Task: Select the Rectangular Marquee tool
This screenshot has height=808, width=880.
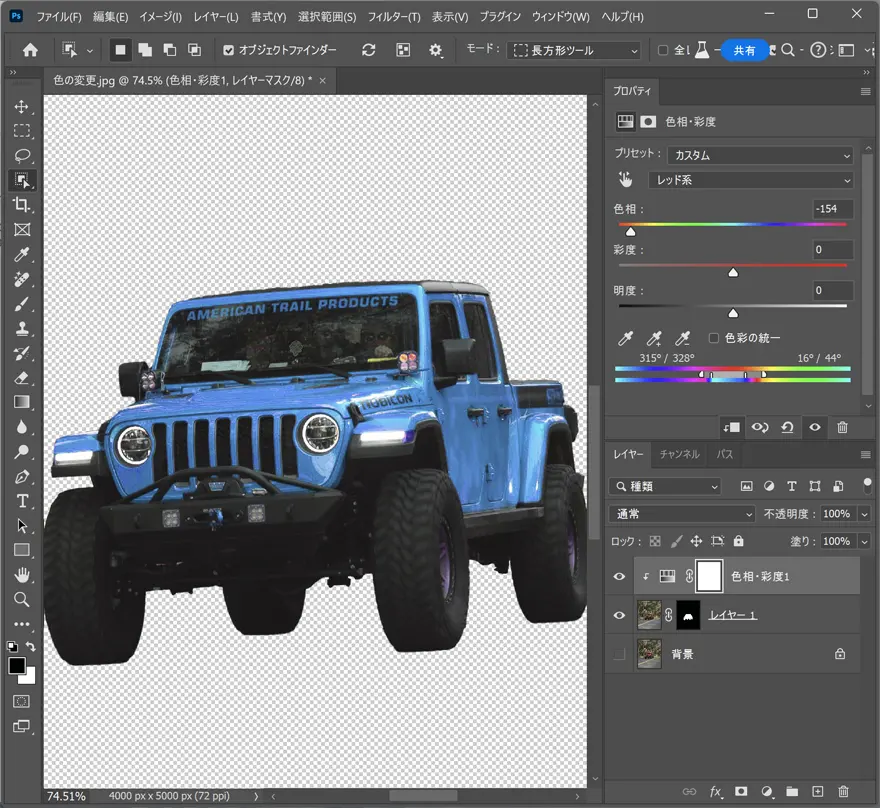Action: coord(21,131)
